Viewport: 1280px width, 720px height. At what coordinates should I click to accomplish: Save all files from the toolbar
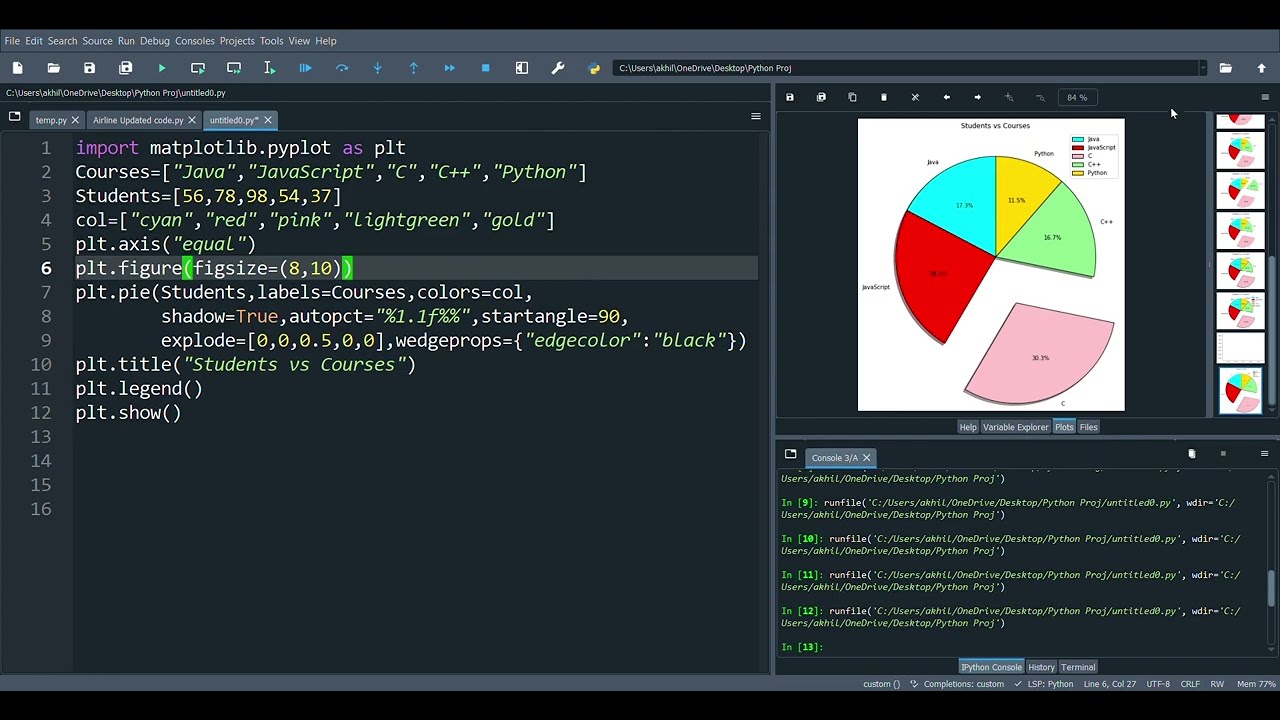pyautogui.click(x=125, y=68)
